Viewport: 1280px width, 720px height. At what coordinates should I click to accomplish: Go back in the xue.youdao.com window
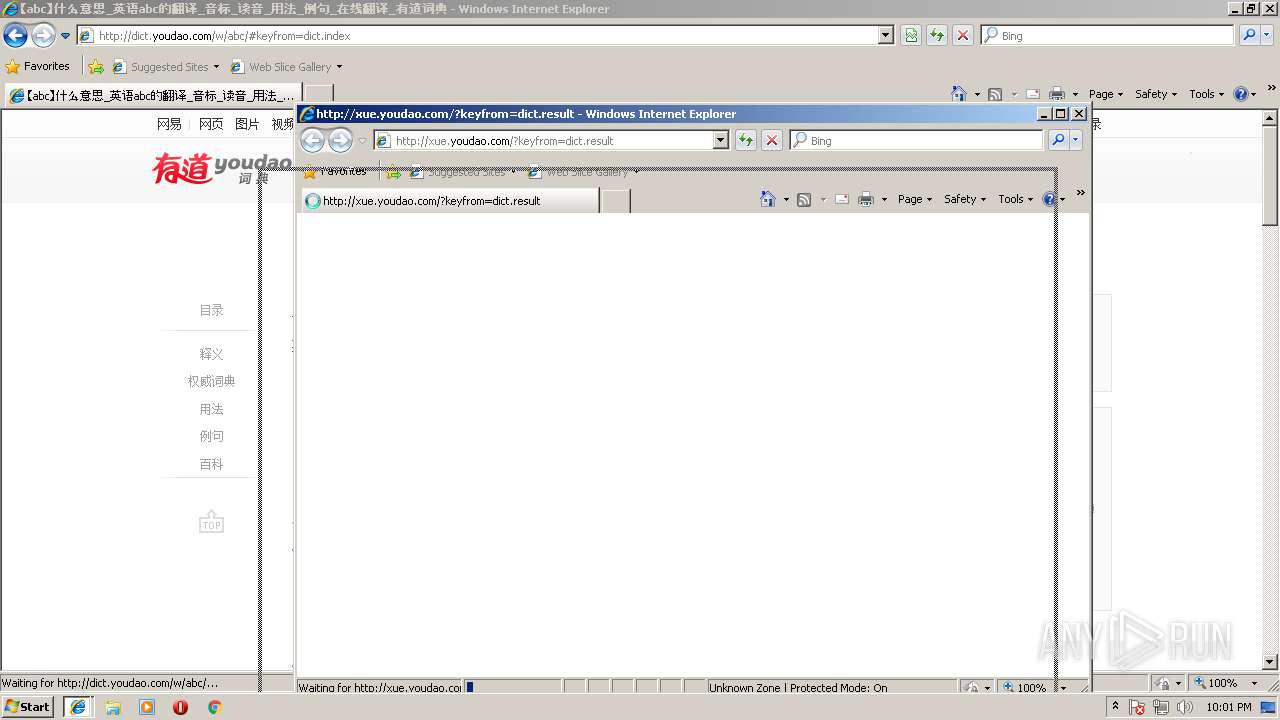coord(312,141)
